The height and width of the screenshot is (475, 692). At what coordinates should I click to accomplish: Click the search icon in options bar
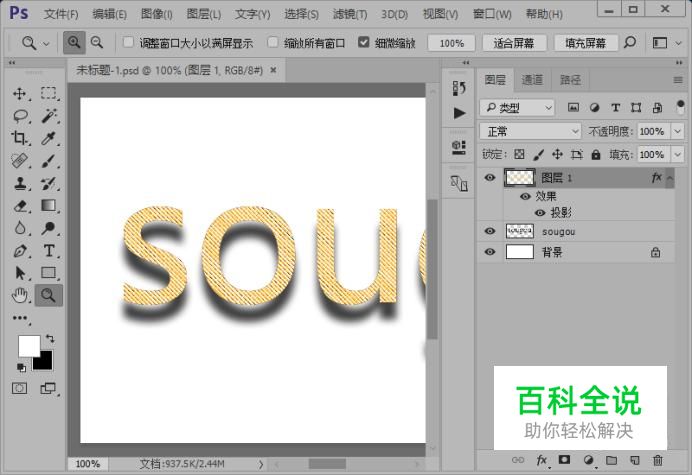pos(630,42)
